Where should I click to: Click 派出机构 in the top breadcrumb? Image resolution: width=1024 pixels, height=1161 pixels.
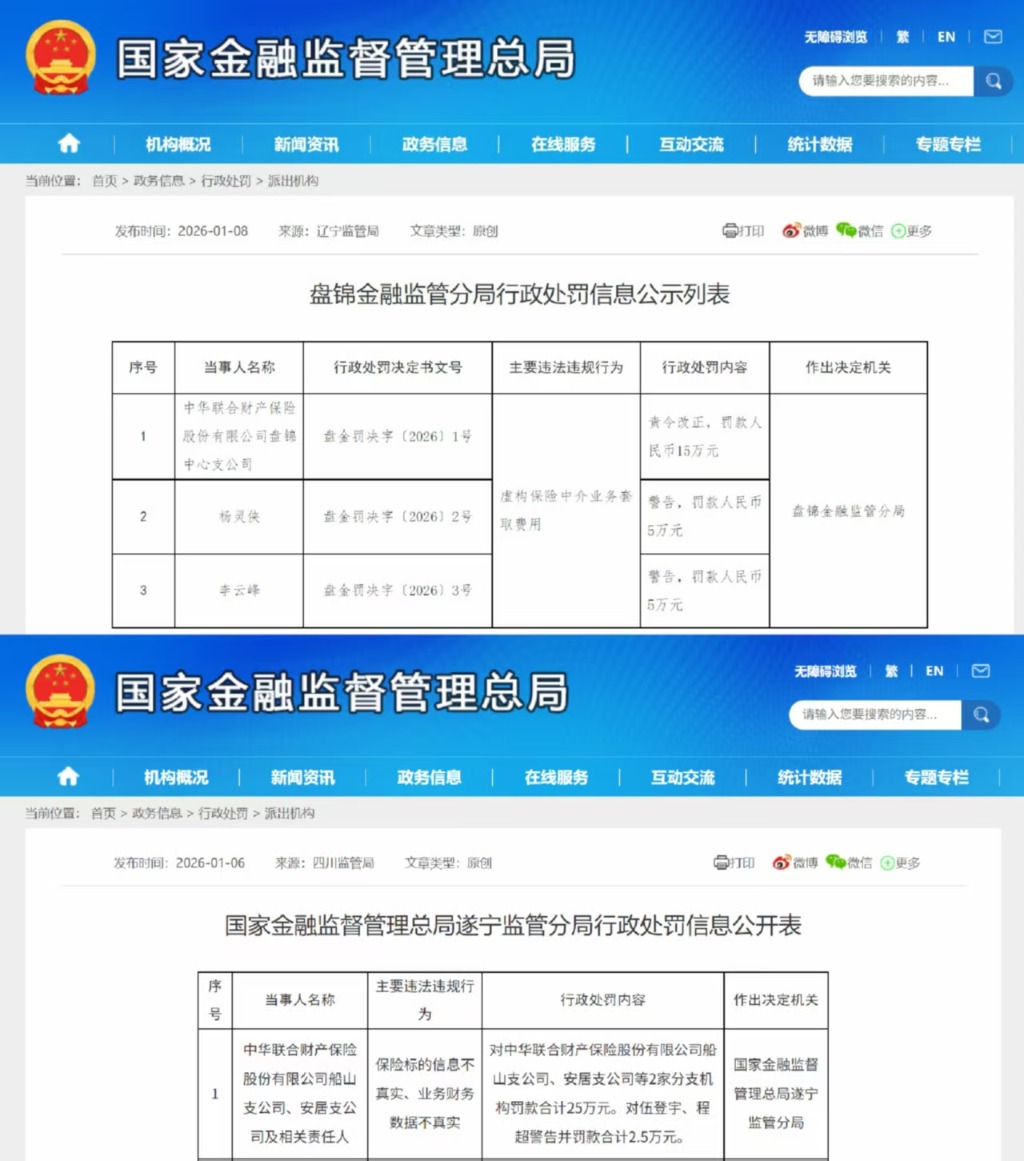pyautogui.click(x=293, y=181)
